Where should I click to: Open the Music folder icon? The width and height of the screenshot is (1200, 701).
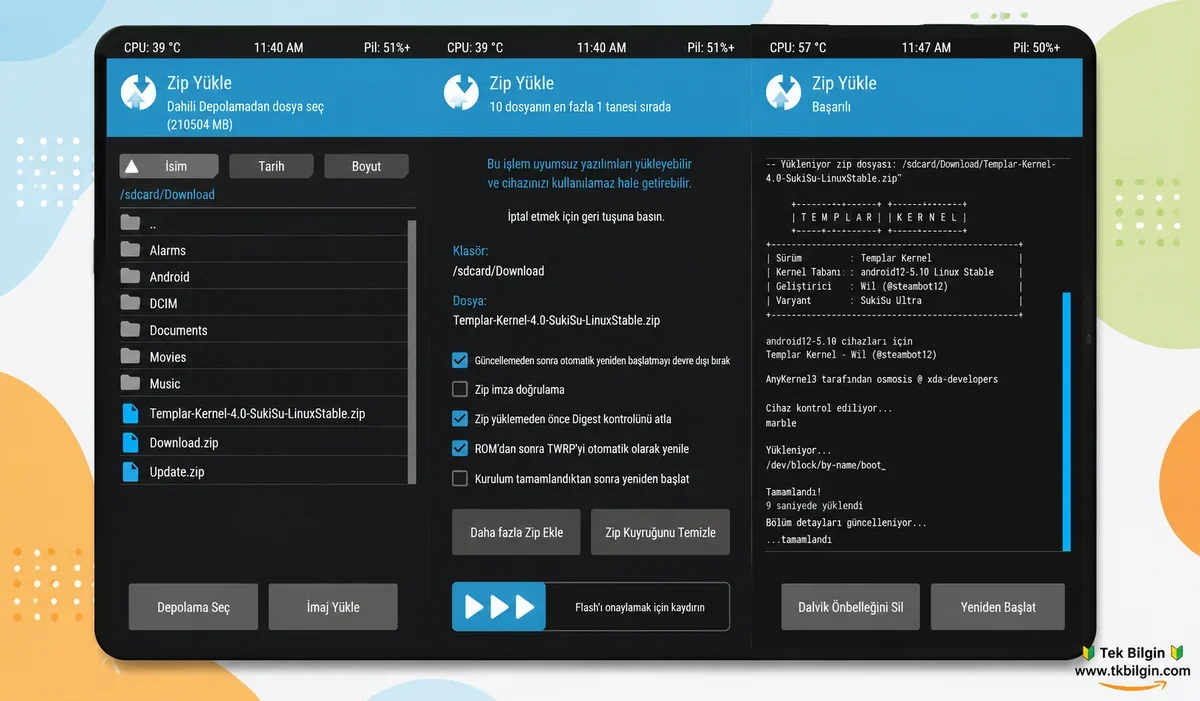coord(130,383)
